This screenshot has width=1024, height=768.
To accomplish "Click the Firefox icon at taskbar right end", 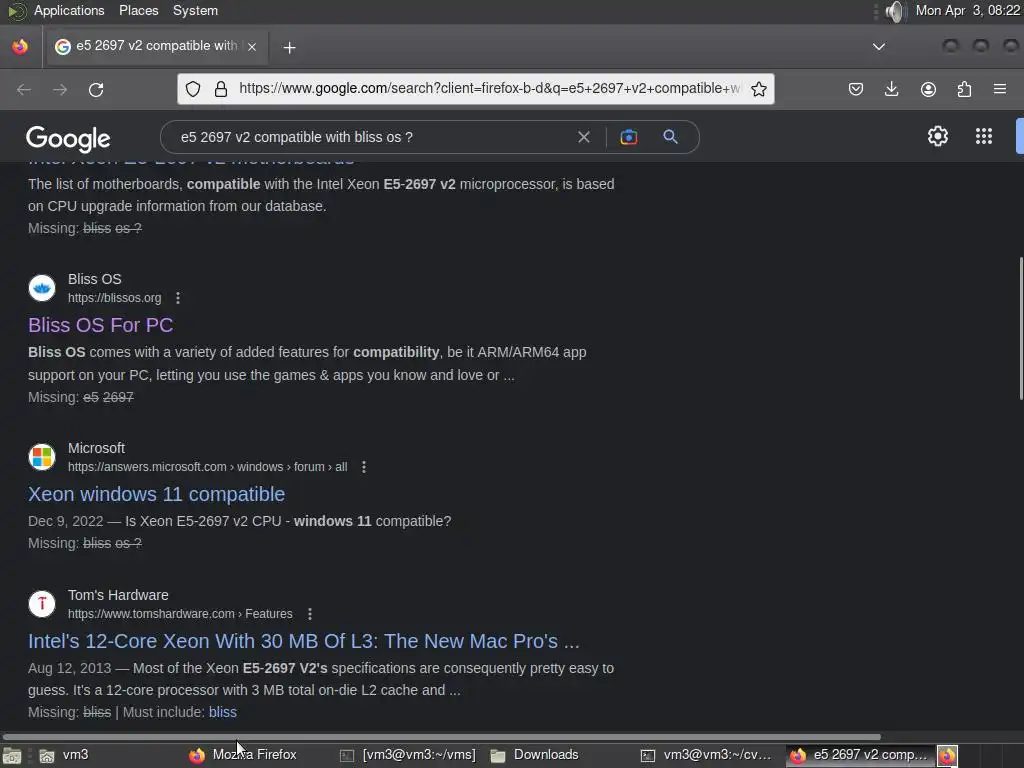I will [x=948, y=756].
